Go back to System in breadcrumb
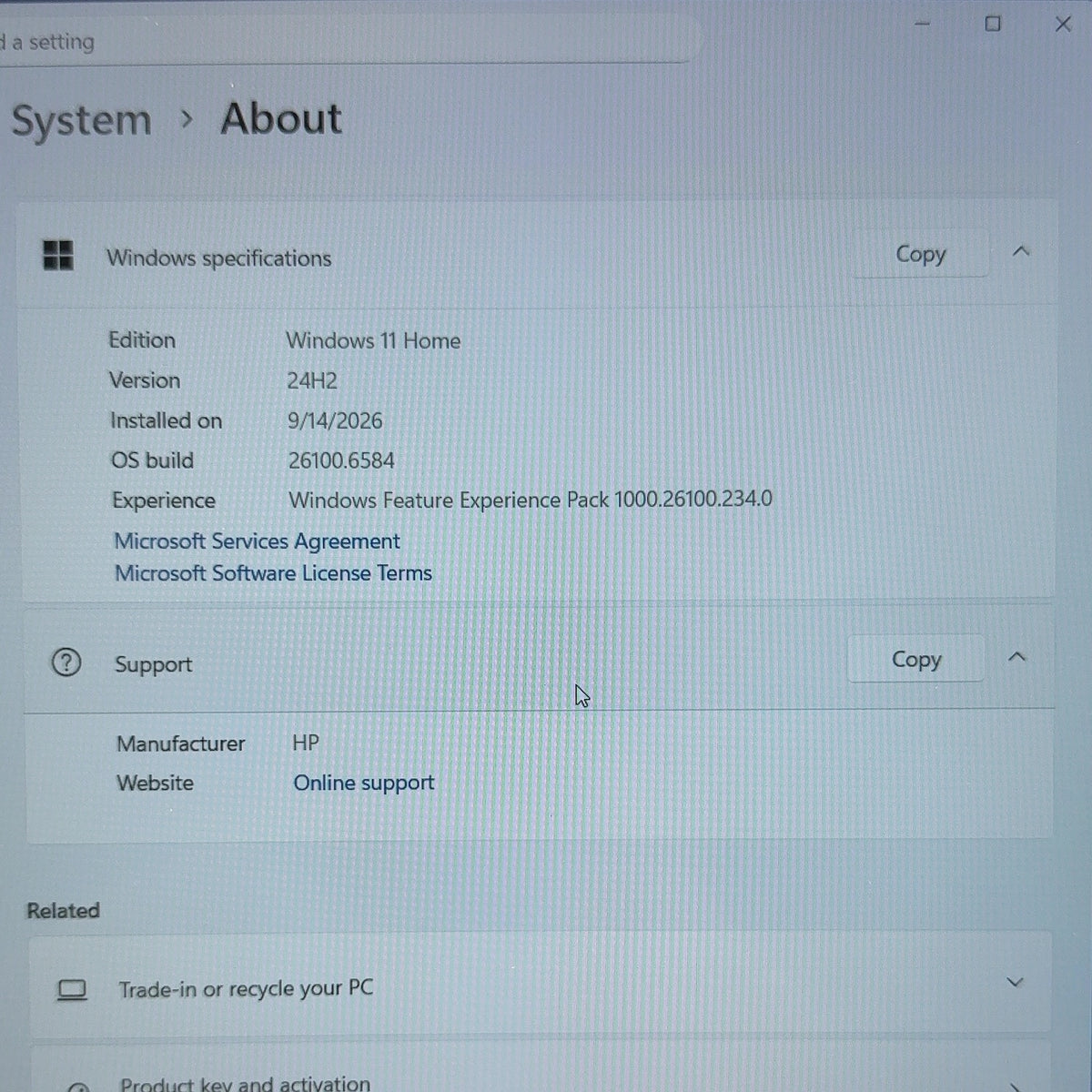The image size is (1092, 1092). (81, 121)
